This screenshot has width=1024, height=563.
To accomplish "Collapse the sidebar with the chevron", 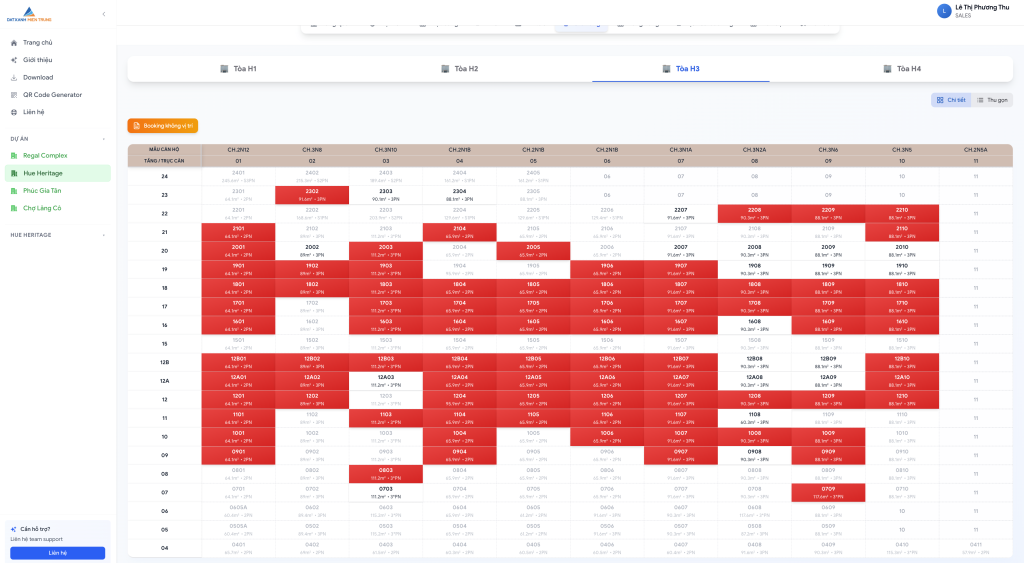I will click(104, 14).
